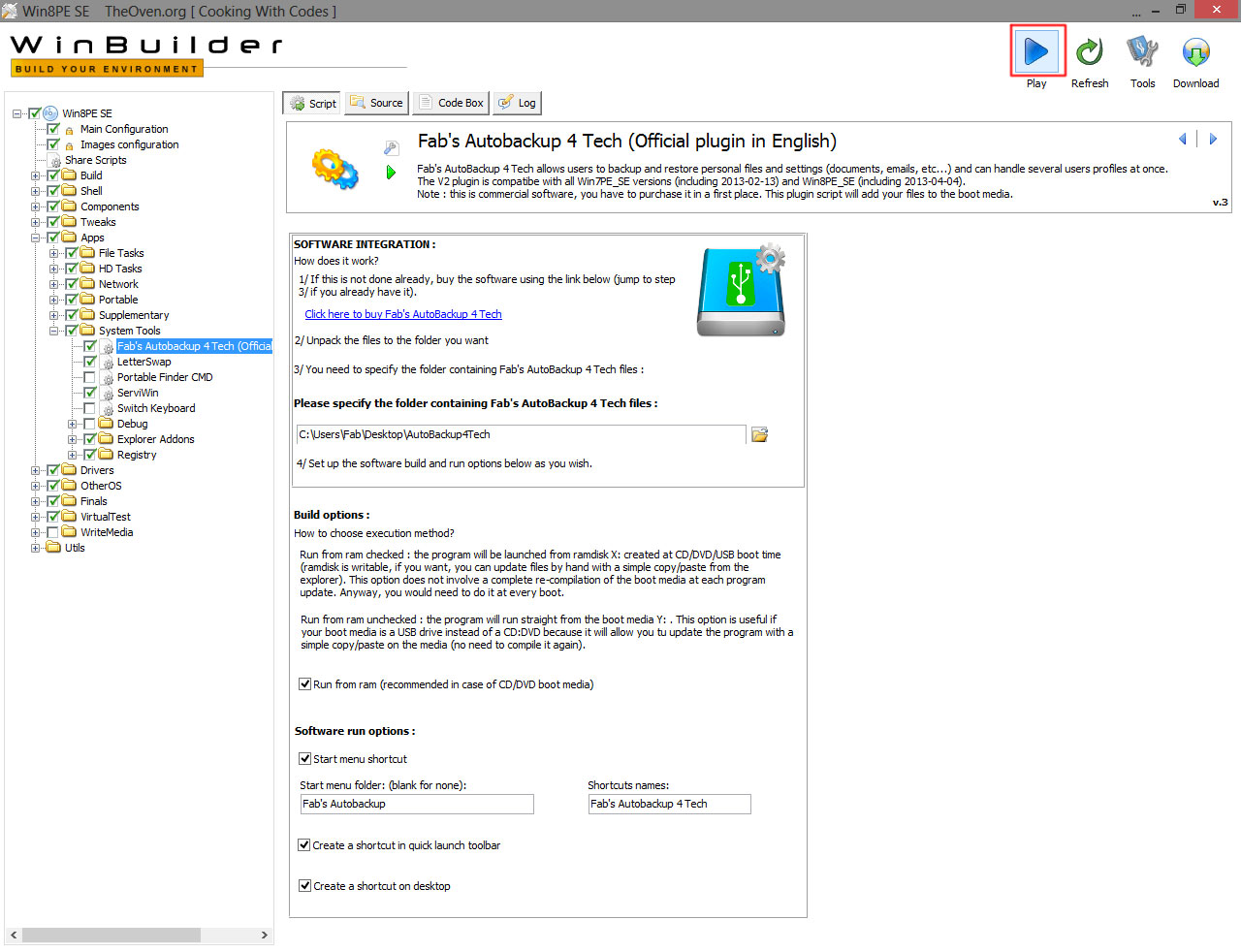
Task: Expand the Shell tree node
Action: (36, 191)
